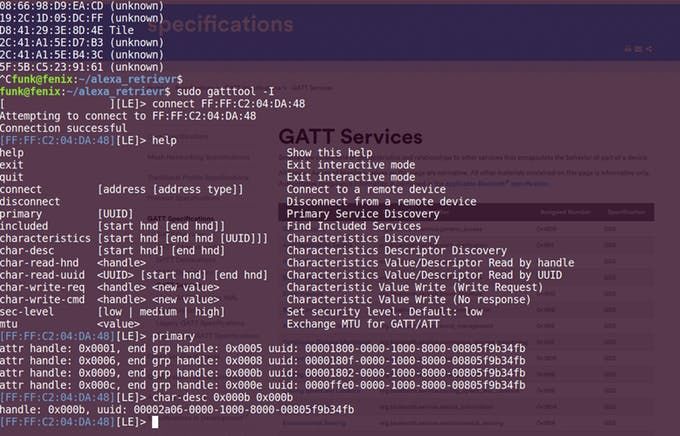Click the GATT Services page heading
This screenshot has width=680, height=436.
[x=350, y=137]
